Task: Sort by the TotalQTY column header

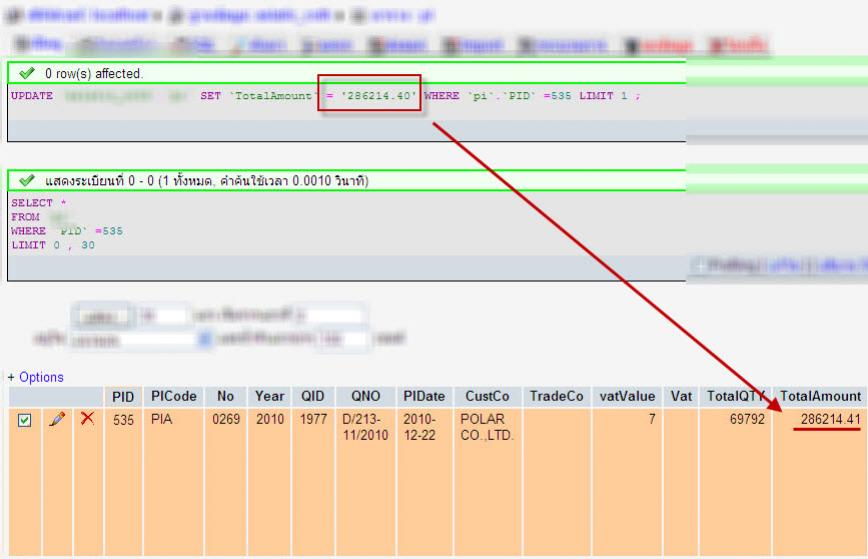Action: point(735,396)
